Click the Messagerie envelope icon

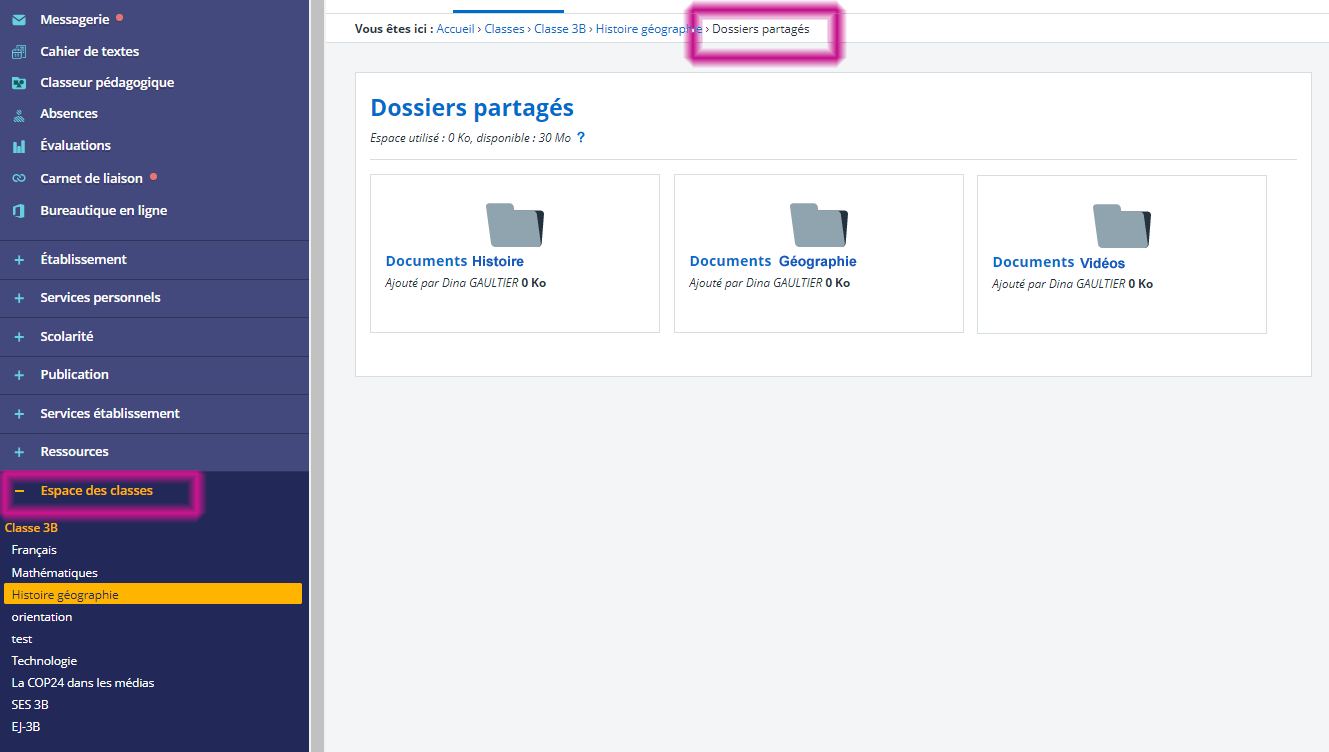[x=18, y=20]
